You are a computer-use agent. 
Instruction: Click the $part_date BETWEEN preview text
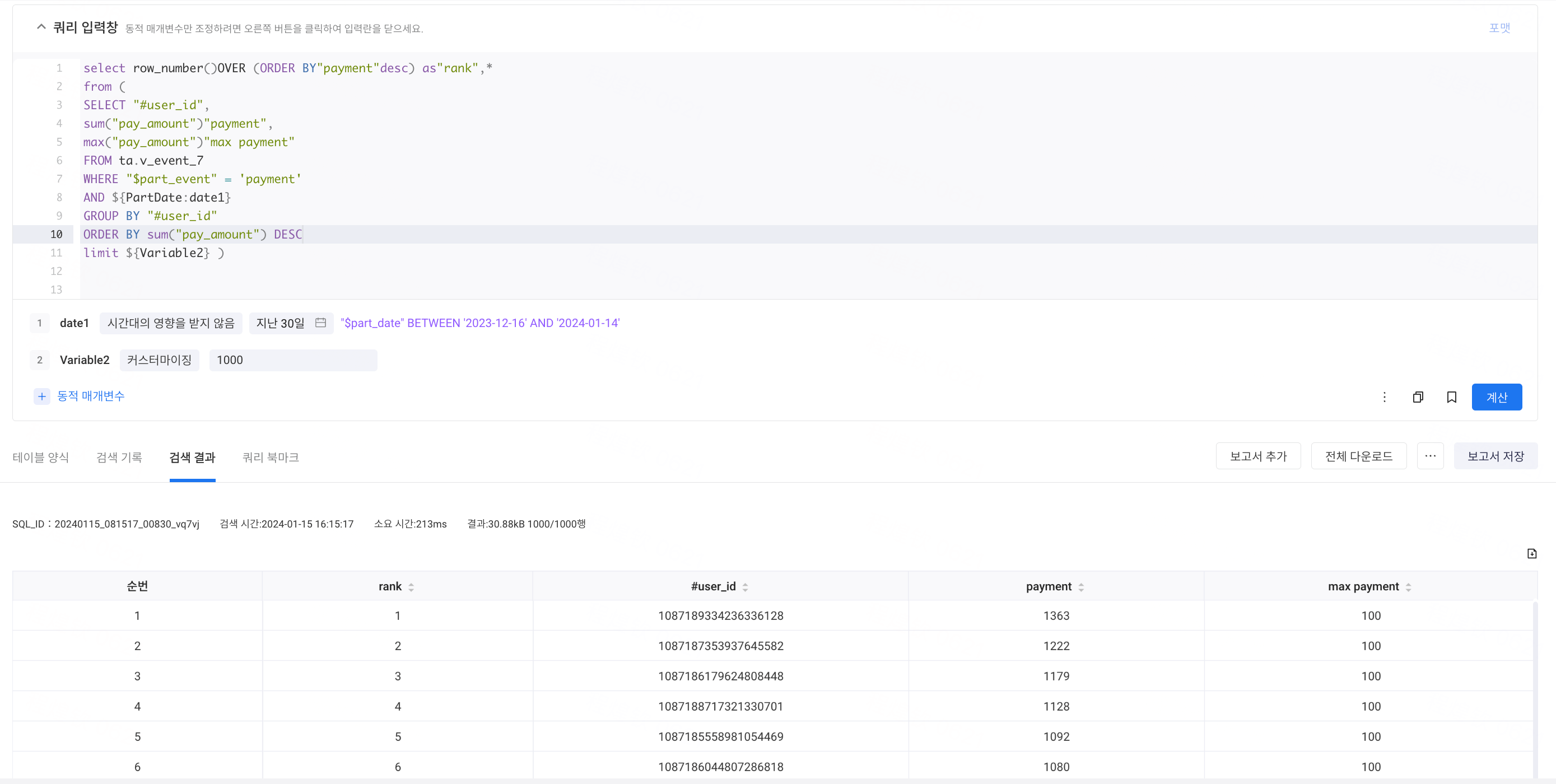tap(480, 323)
